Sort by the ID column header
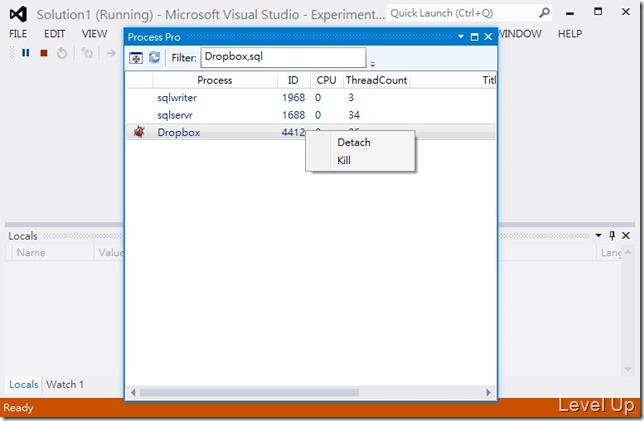This screenshot has width=644, height=421. (293, 80)
